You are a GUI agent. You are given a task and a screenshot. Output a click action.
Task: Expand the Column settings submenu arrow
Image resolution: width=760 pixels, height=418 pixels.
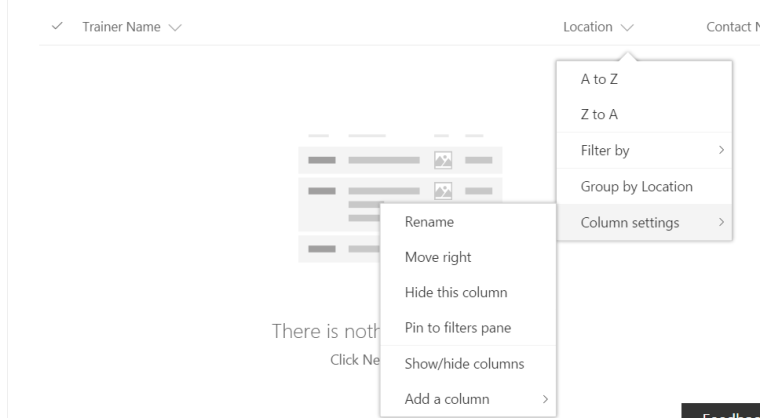click(x=721, y=223)
